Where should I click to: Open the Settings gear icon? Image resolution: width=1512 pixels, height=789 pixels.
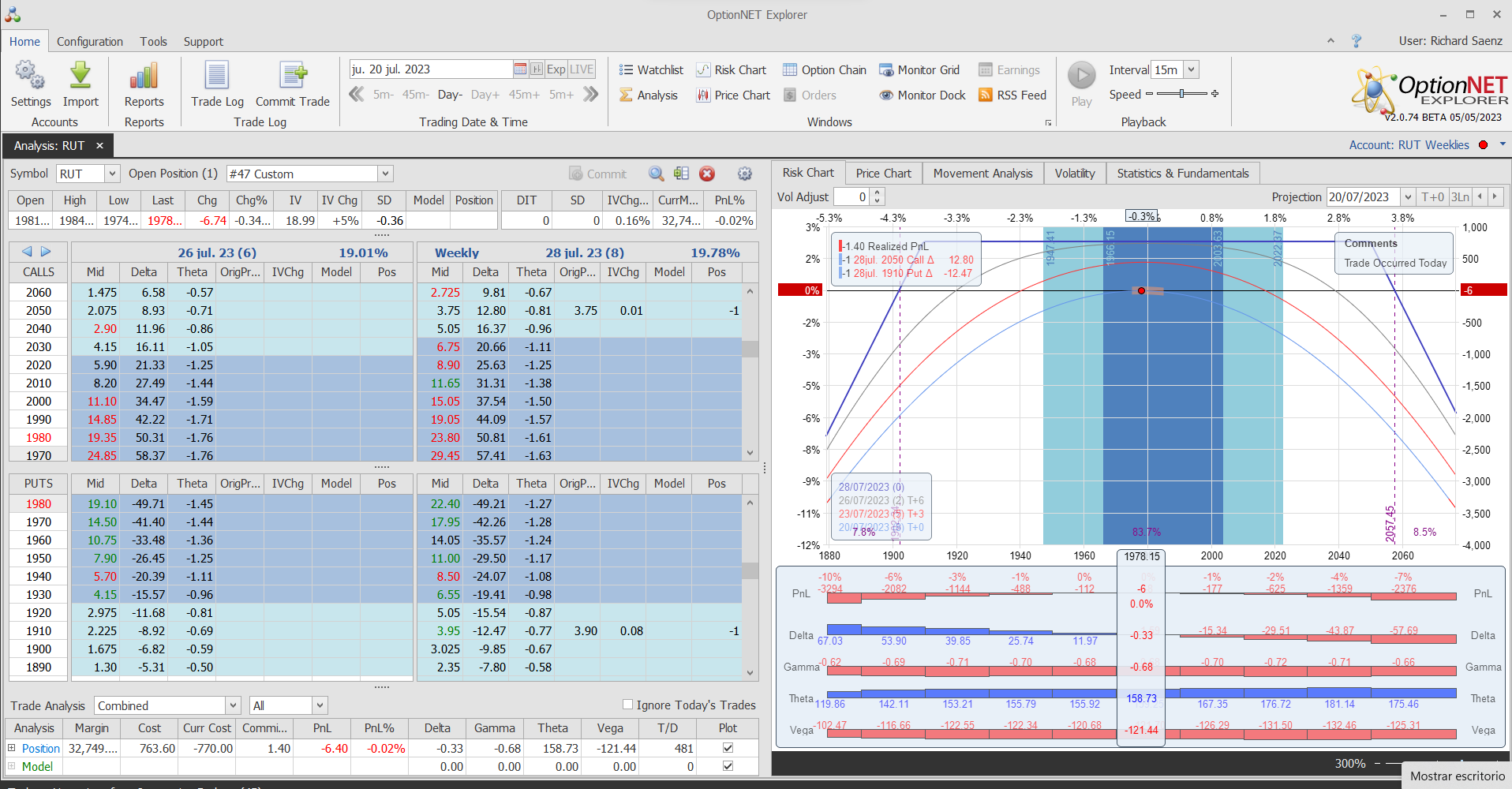[30, 77]
